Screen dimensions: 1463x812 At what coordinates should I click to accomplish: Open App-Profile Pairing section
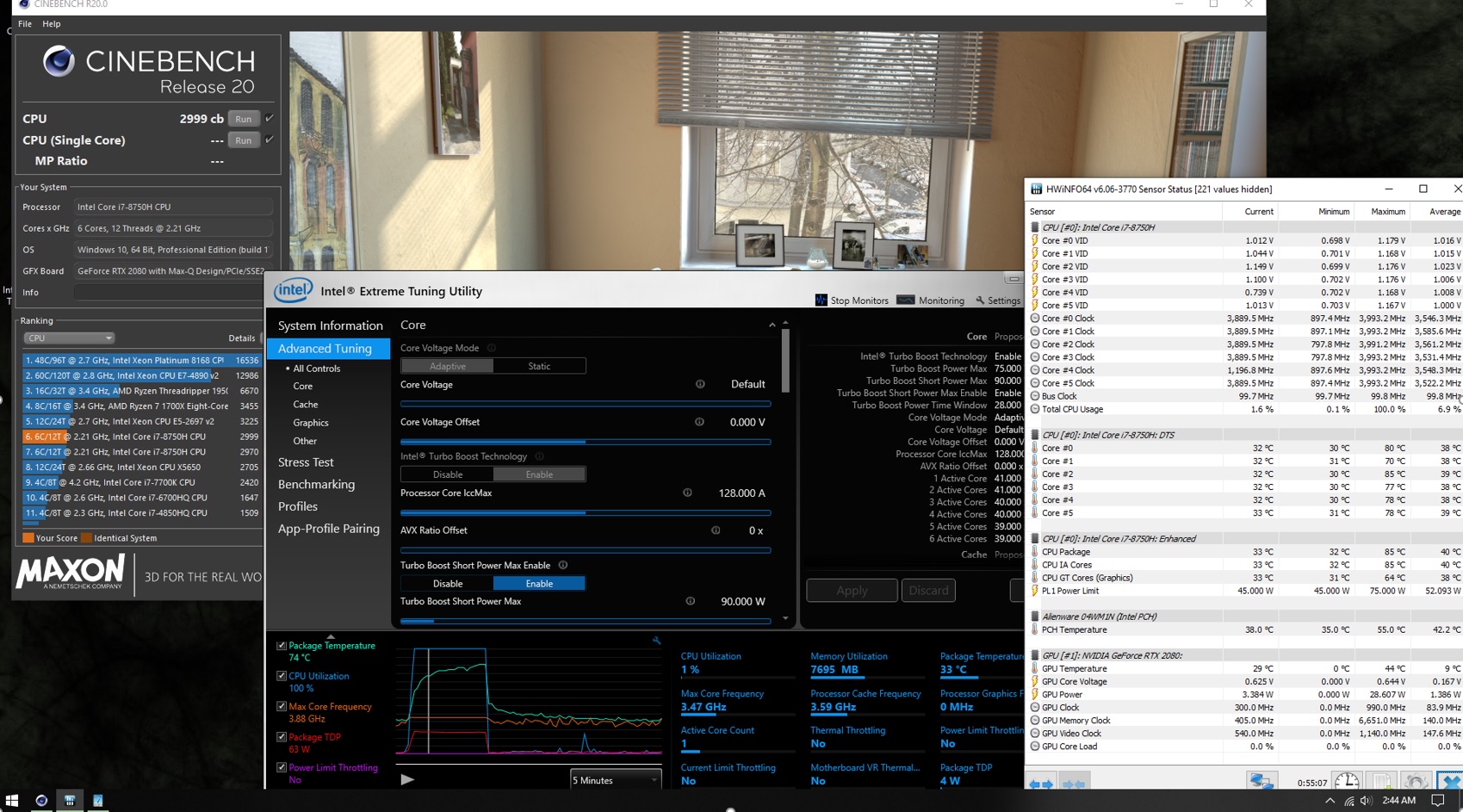[328, 529]
